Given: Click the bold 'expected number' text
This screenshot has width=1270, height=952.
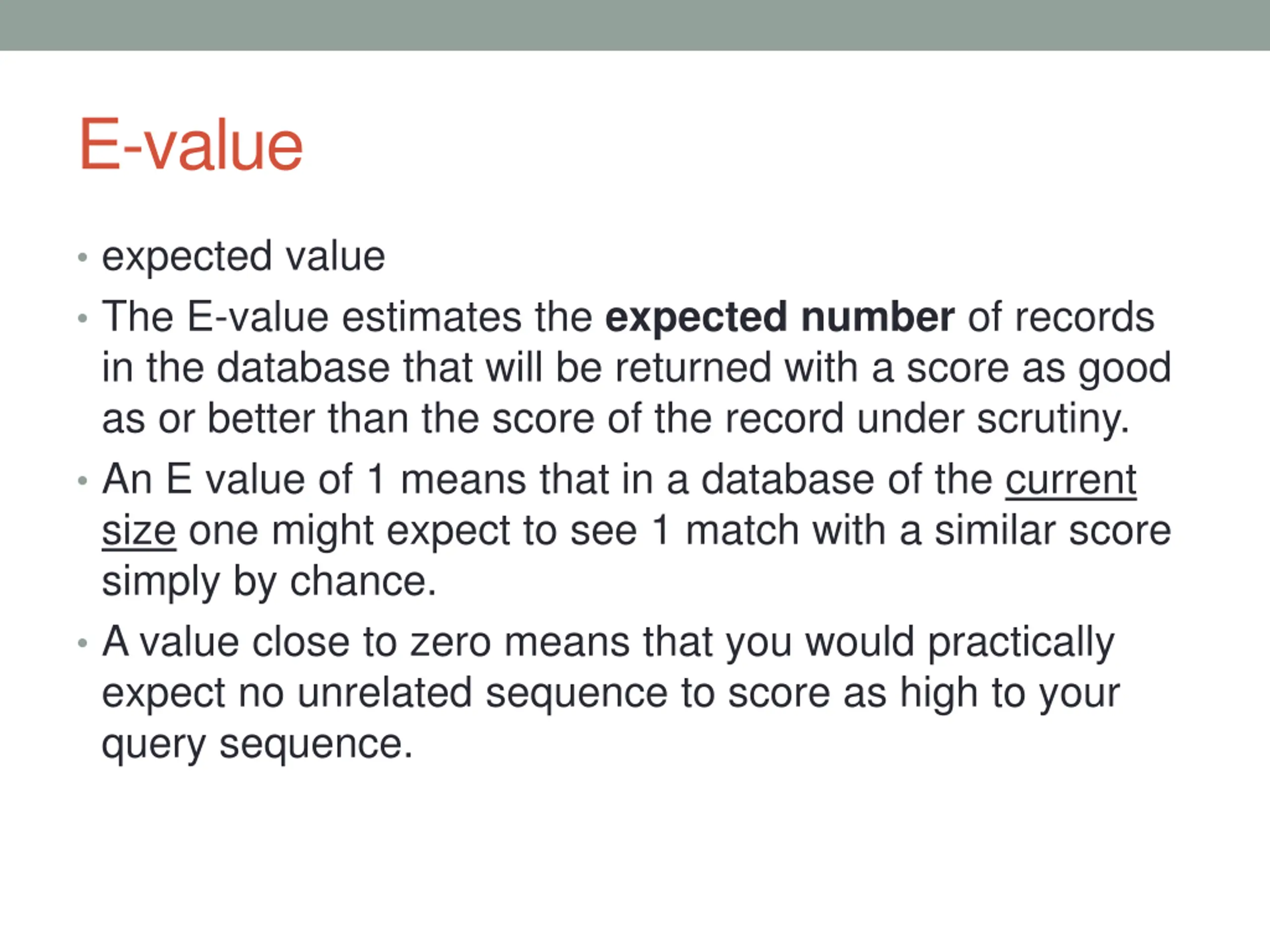Looking at the screenshot, I should (x=780, y=317).
